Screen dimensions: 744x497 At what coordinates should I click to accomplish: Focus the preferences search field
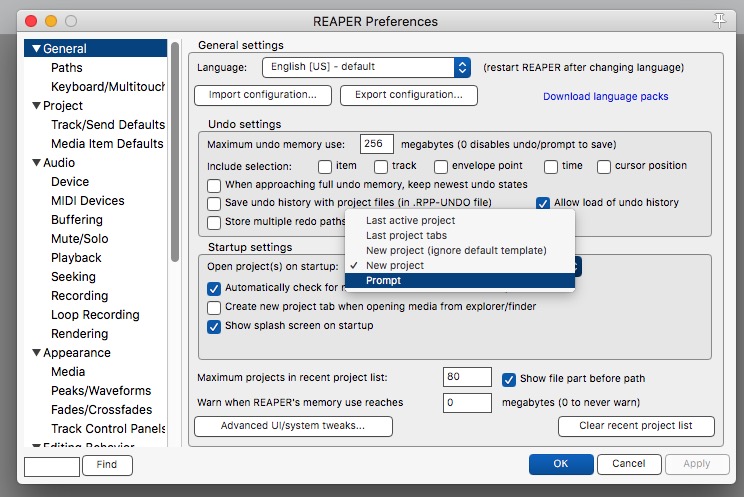52,467
